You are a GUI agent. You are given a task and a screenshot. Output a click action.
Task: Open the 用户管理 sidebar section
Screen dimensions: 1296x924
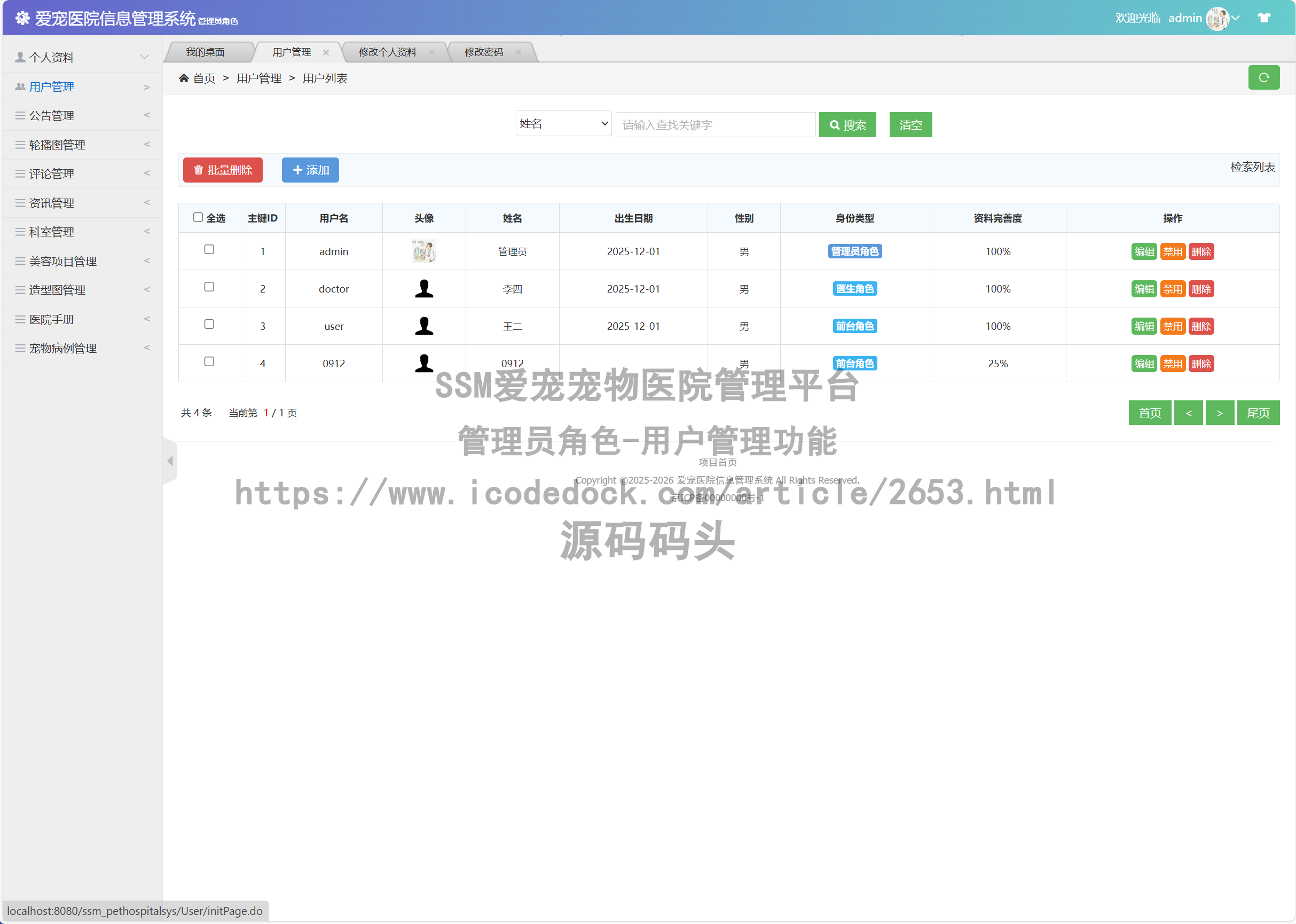[51, 86]
